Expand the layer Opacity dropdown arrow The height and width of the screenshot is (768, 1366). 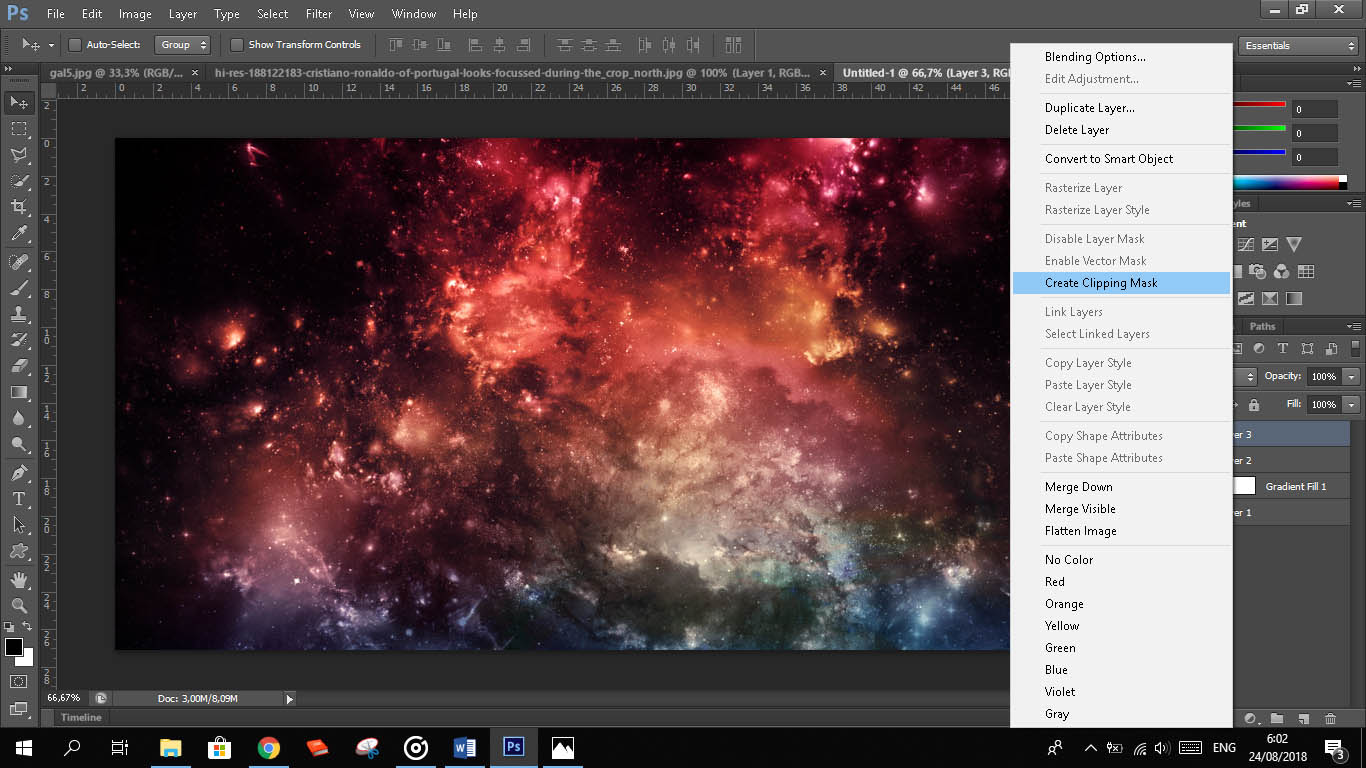coord(1352,377)
